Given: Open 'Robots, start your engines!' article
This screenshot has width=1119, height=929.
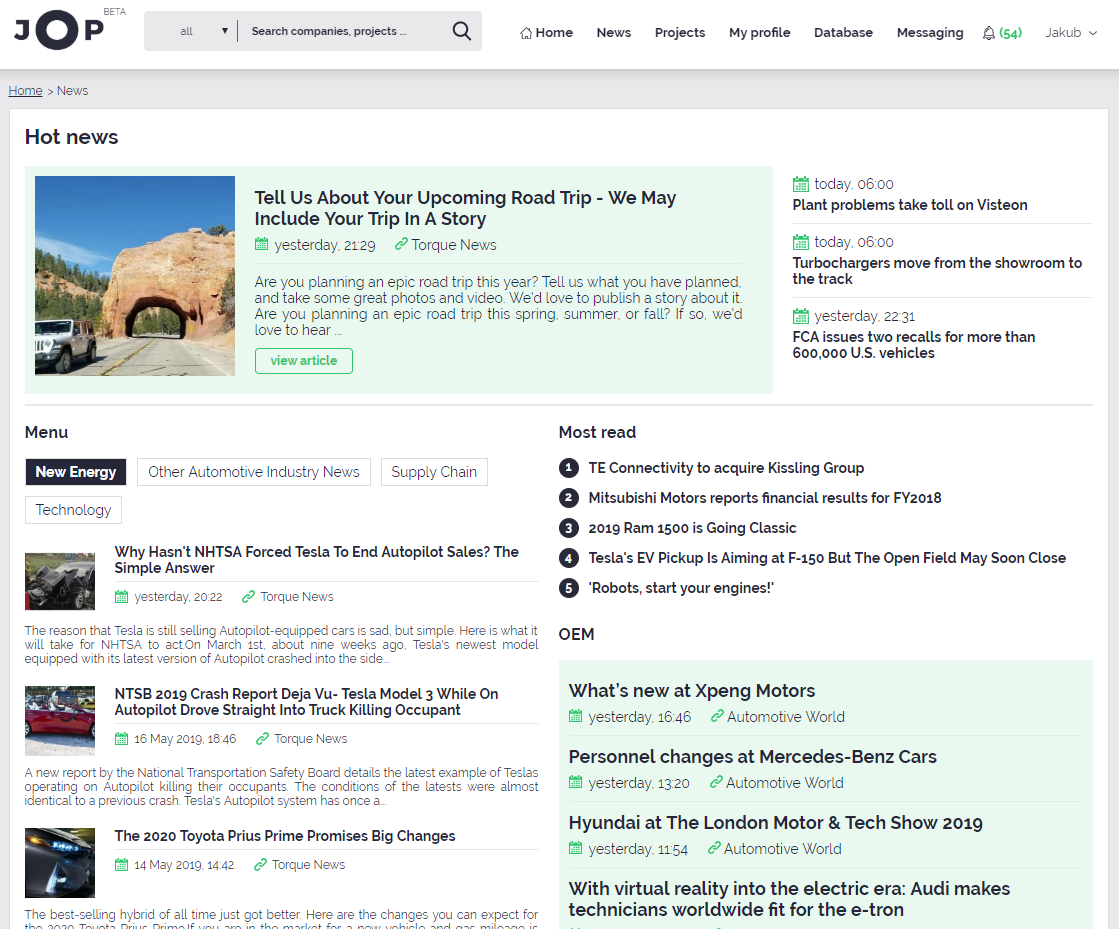Looking at the screenshot, I should point(681,588).
